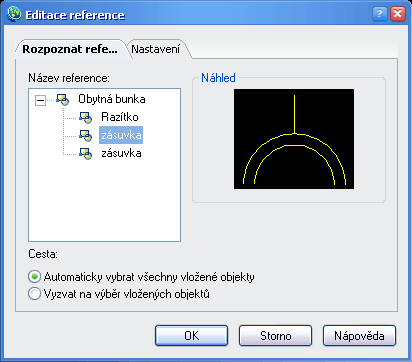This screenshot has width=412, height=362.
Task: Click the Náhled preview thumbnail
Action: [x=294, y=139]
